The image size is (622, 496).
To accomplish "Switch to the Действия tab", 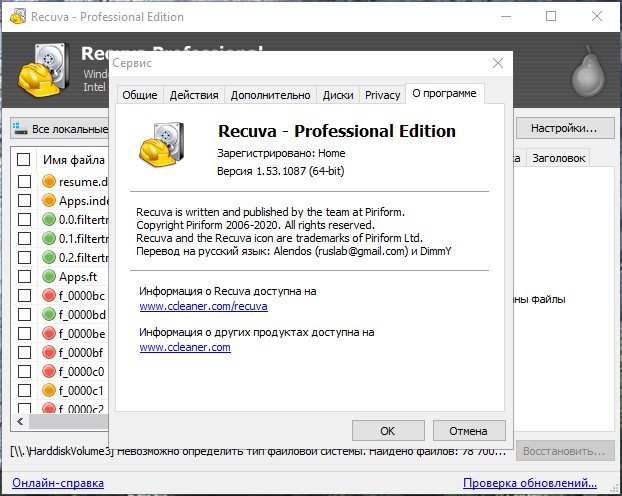I will pyautogui.click(x=194, y=95).
